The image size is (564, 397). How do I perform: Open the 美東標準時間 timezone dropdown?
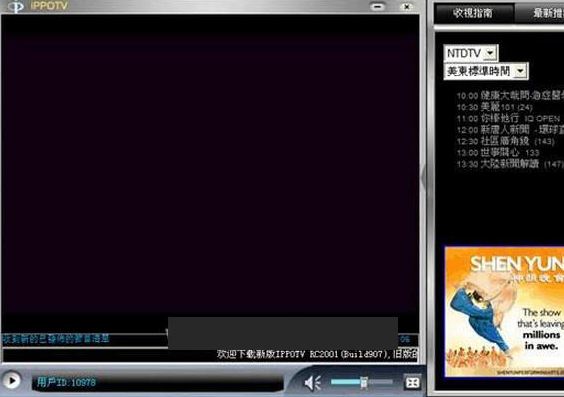click(486, 71)
